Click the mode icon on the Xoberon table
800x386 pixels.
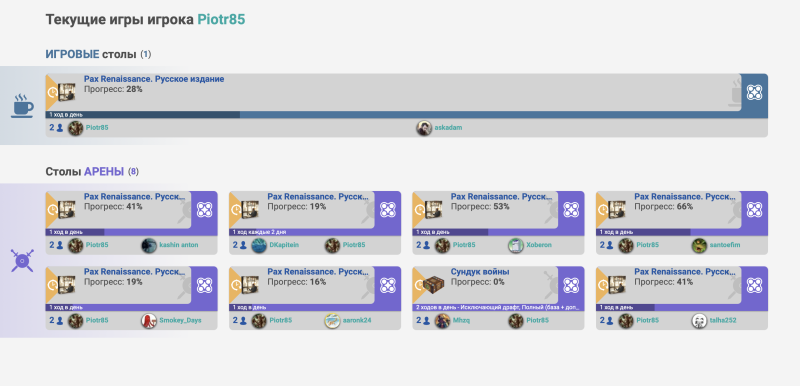tap(571, 210)
